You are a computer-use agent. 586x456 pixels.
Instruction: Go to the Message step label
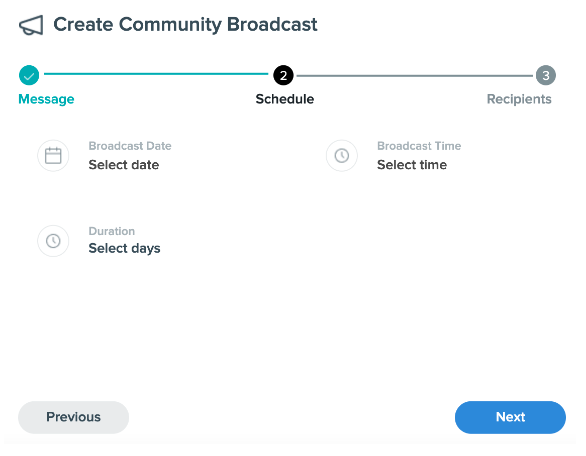tap(46, 99)
